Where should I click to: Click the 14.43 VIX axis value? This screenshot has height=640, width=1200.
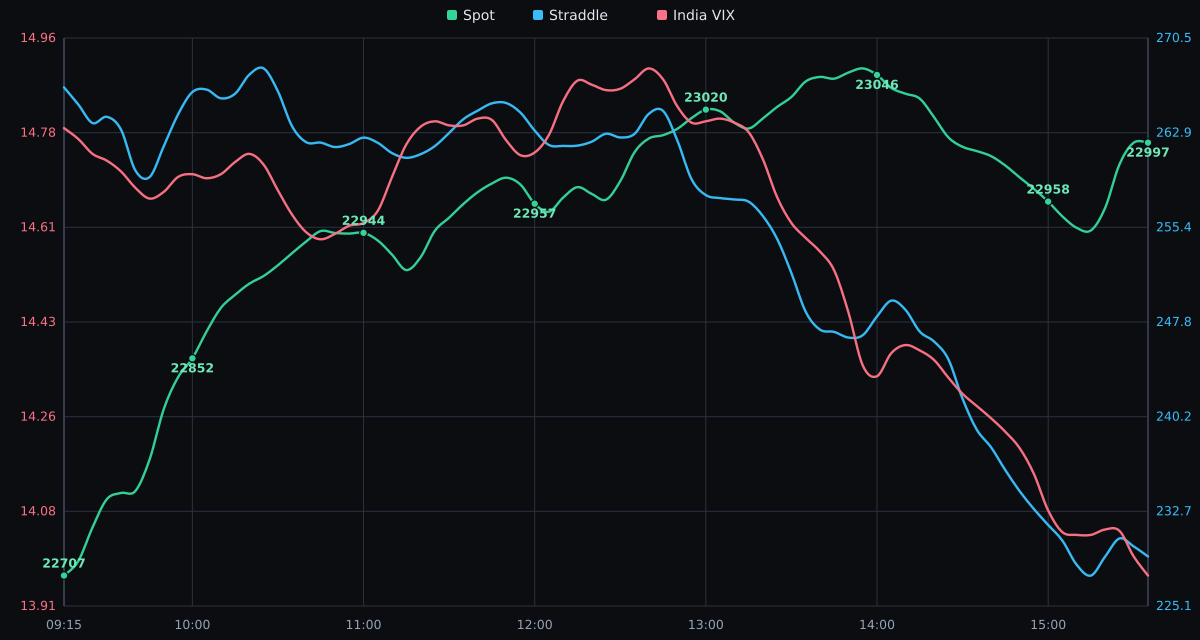point(38,322)
